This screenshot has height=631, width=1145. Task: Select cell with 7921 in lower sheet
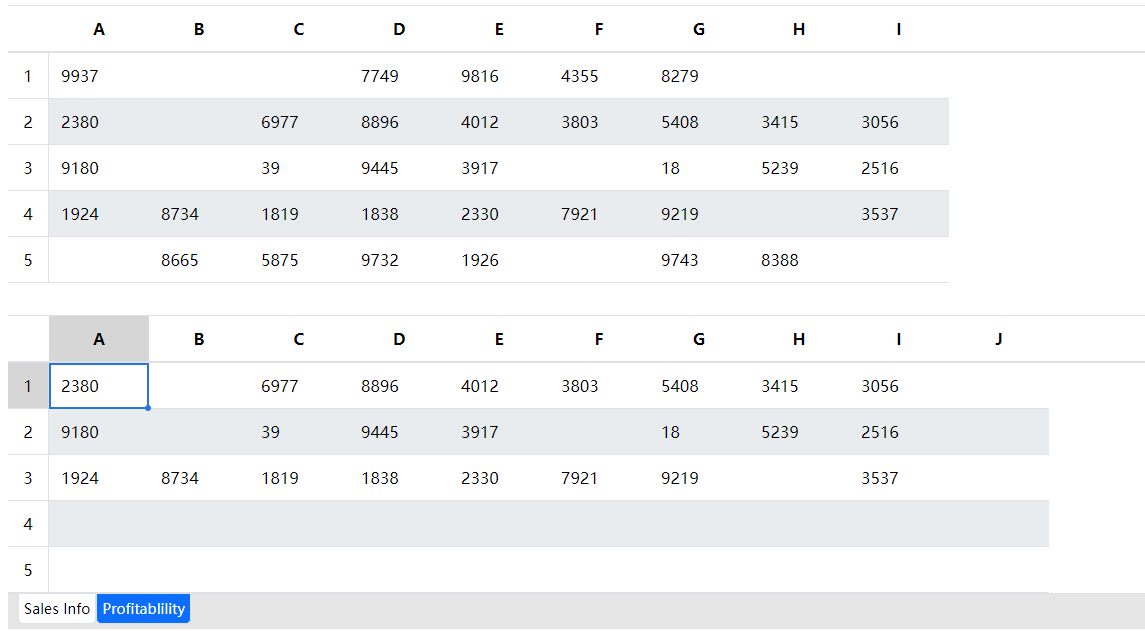[x=599, y=478]
